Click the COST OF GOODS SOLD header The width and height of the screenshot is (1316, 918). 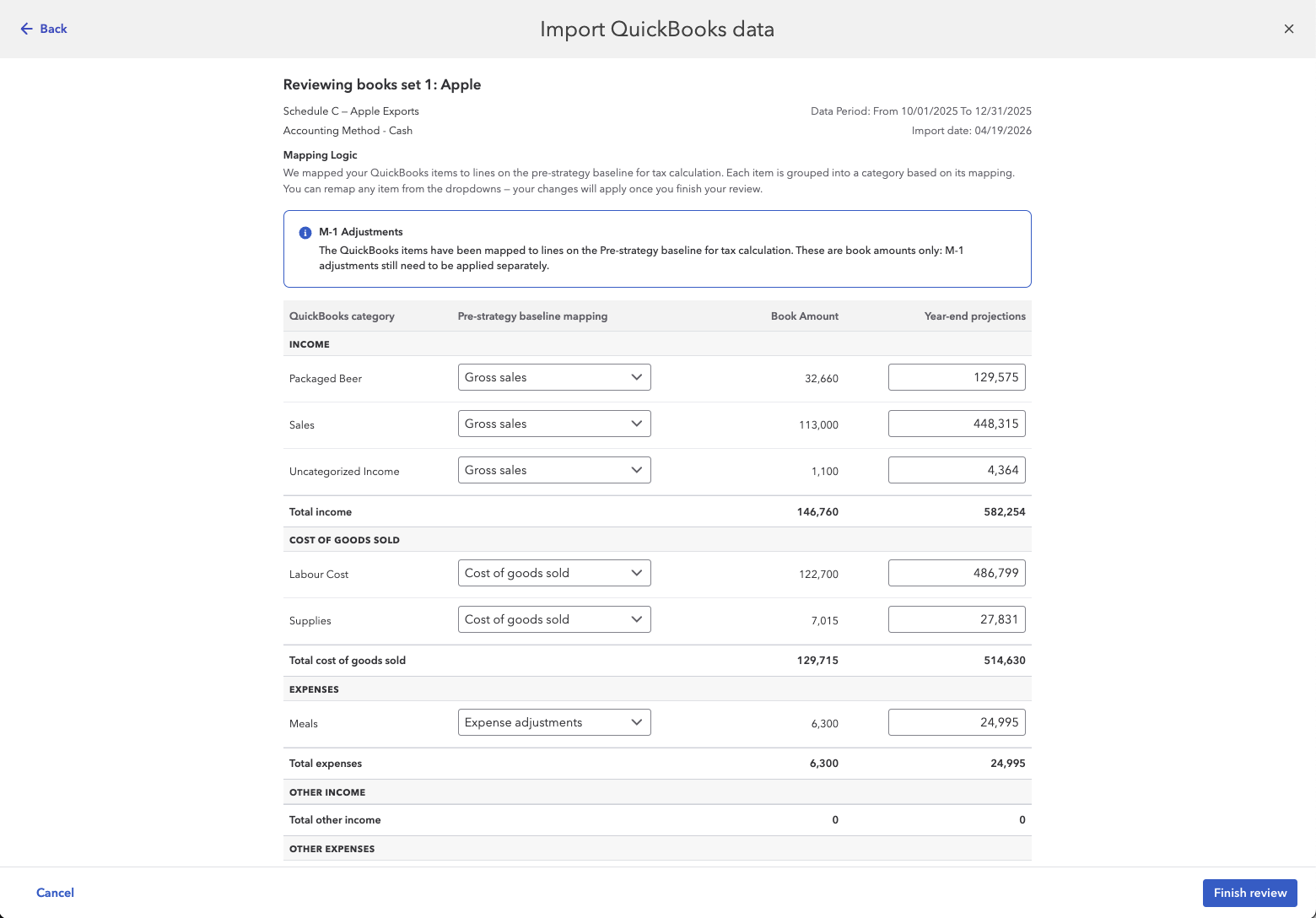pos(344,540)
